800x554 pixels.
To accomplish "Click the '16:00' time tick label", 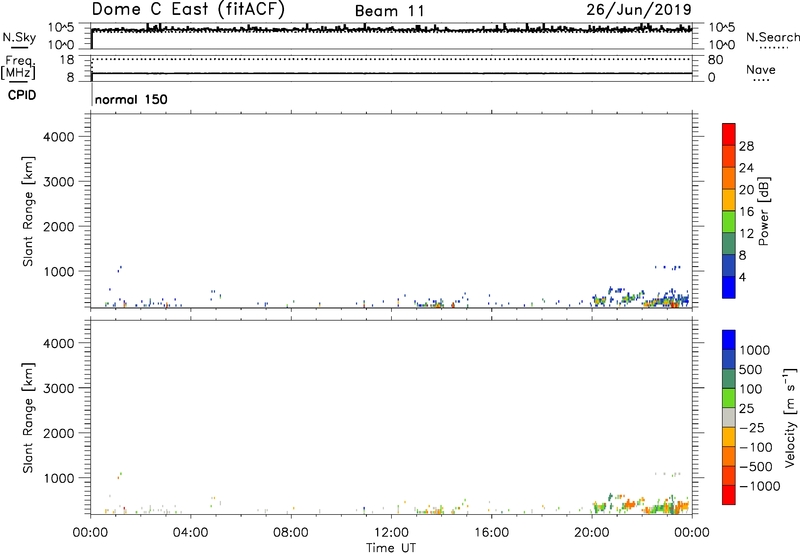I will (491, 533).
